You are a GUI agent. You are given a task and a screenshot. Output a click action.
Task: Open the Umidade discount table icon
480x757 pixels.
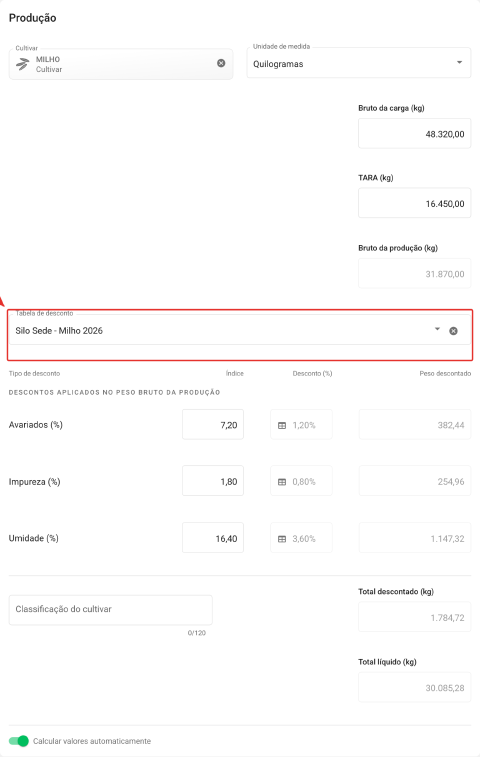click(x=282, y=539)
